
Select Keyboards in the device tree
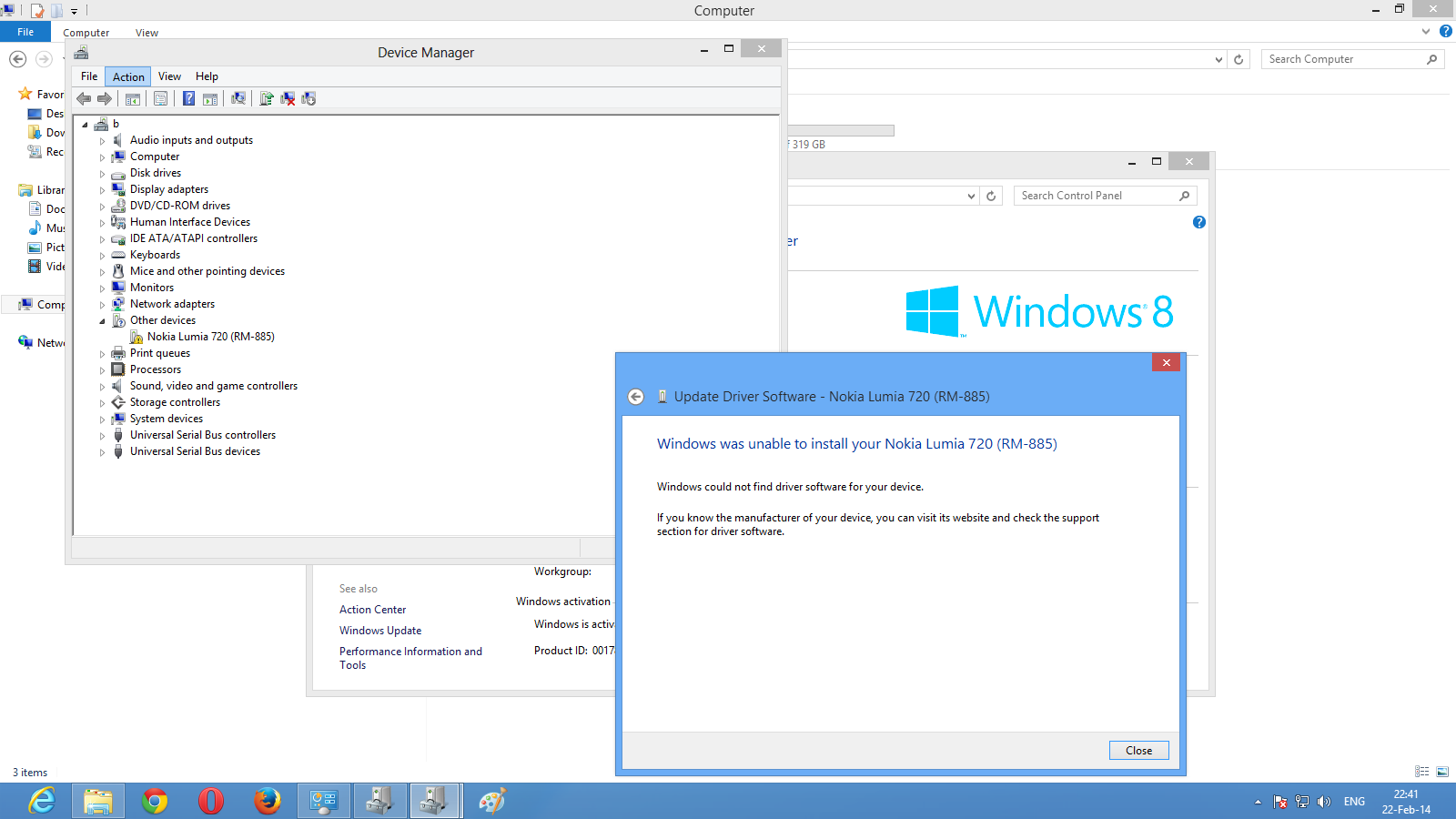[155, 255]
